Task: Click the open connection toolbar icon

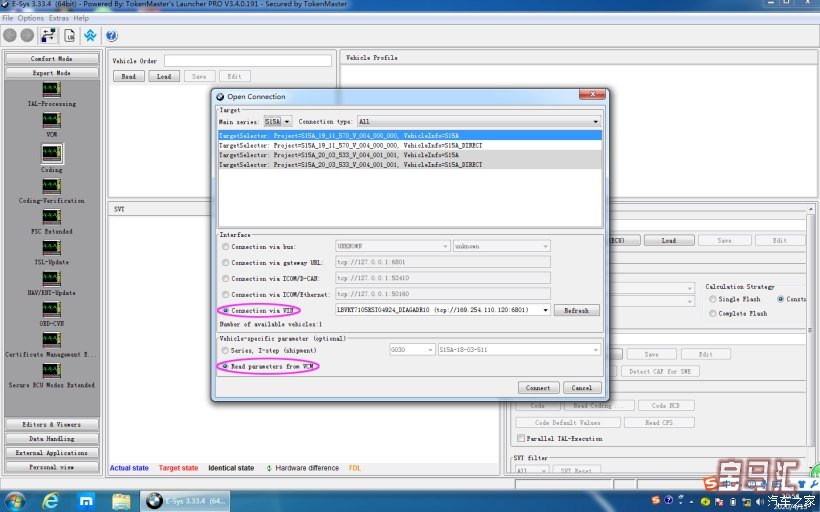Action: 48,36
